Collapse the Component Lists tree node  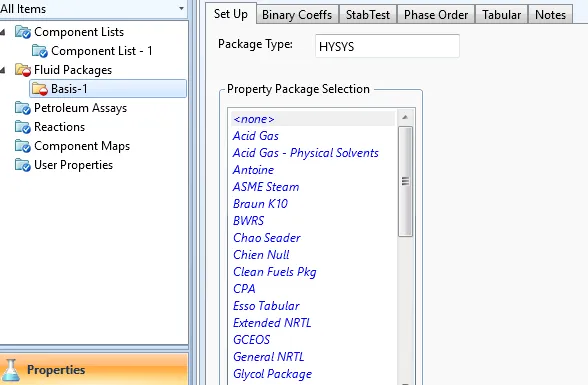[x=3, y=32]
